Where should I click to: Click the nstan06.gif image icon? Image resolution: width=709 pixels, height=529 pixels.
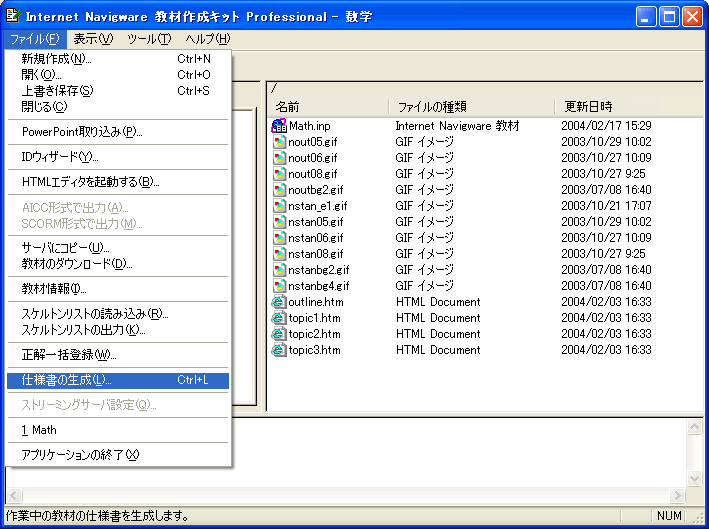(279, 238)
